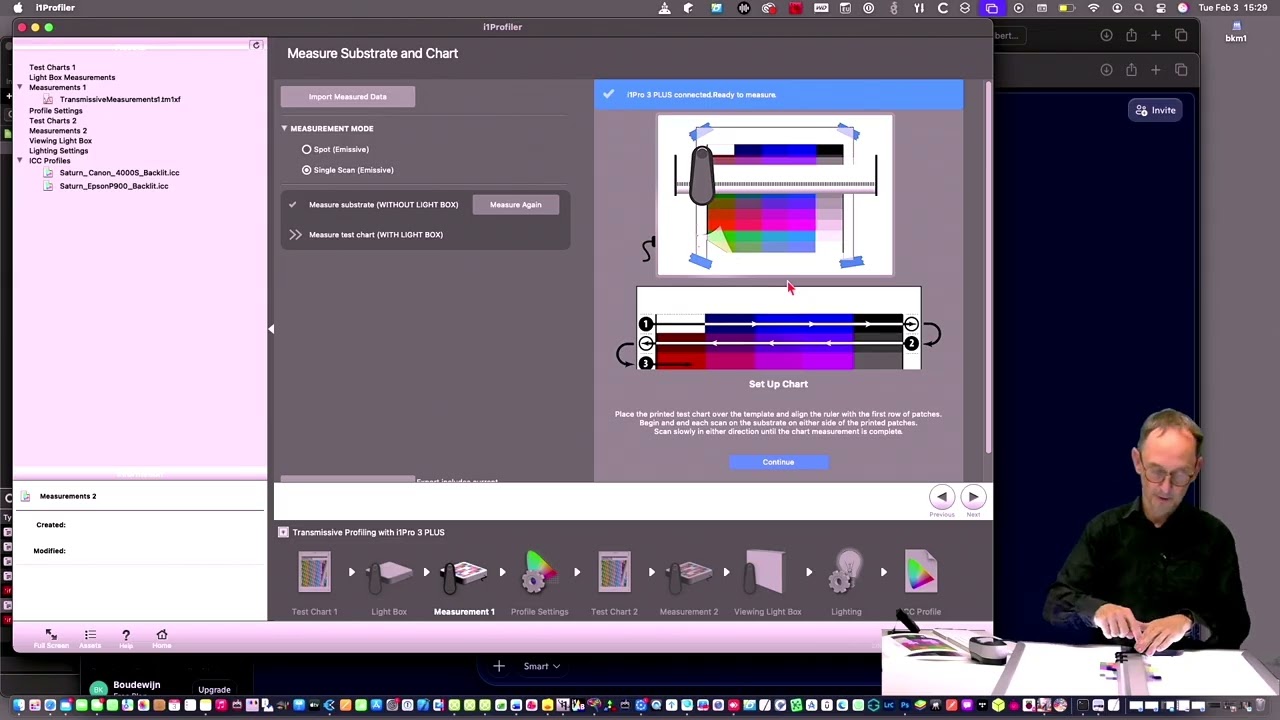Open the Test Chart 2 workflow step icon
The height and width of the screenshot is (720, 1280).
[614, 572]
